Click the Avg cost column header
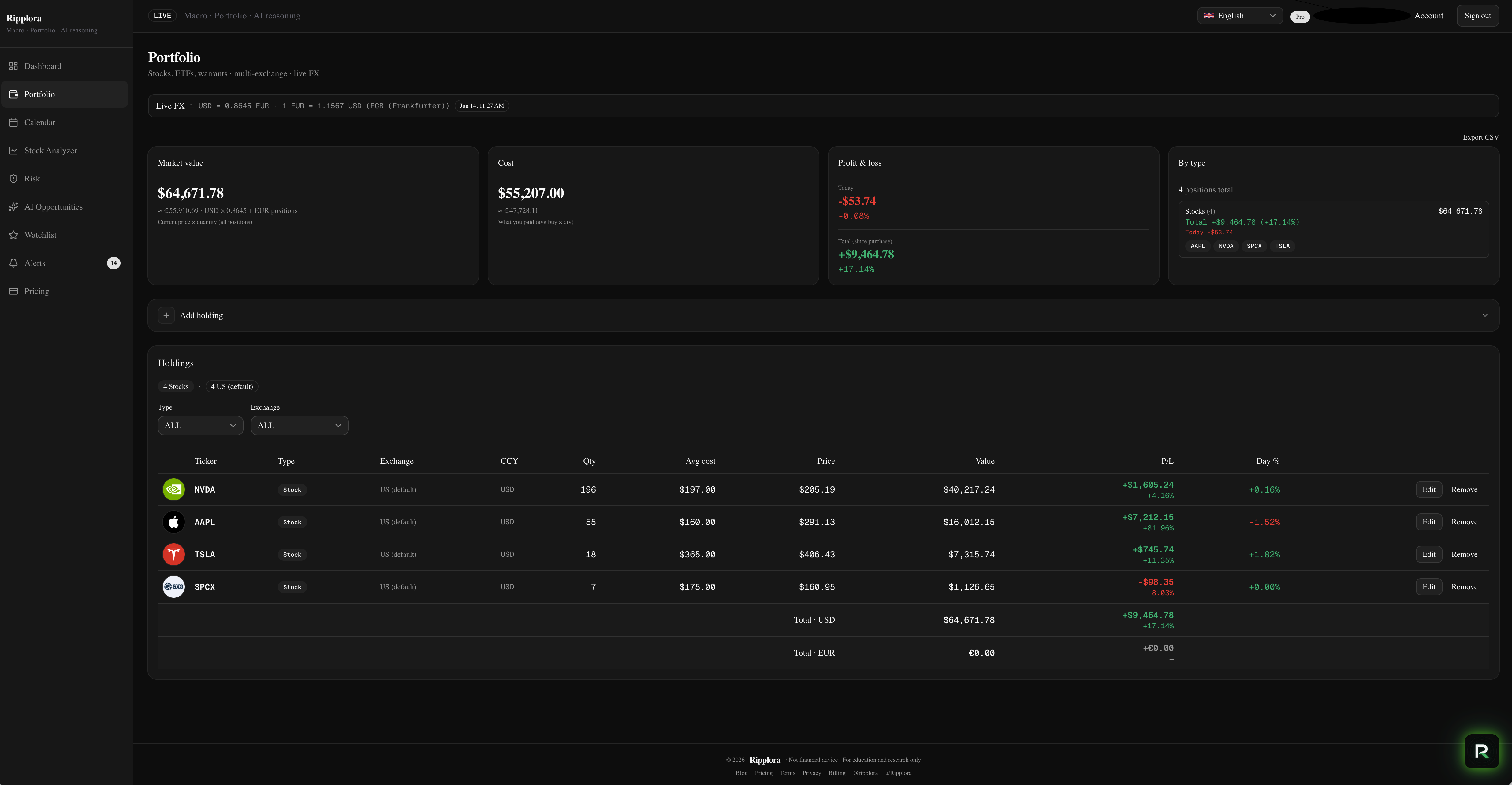This screenshot has height=785, width=1512. click(700, 461)
